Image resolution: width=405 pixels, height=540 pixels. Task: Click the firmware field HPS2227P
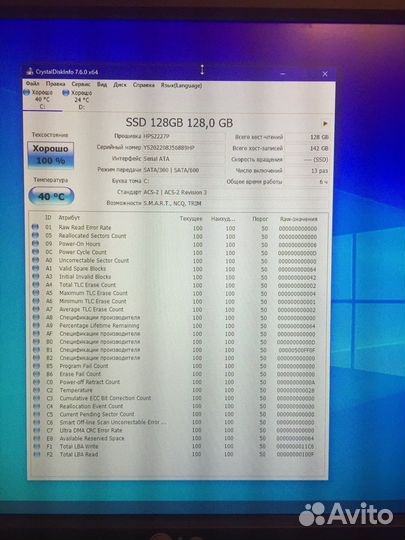(x=183, y=136)
